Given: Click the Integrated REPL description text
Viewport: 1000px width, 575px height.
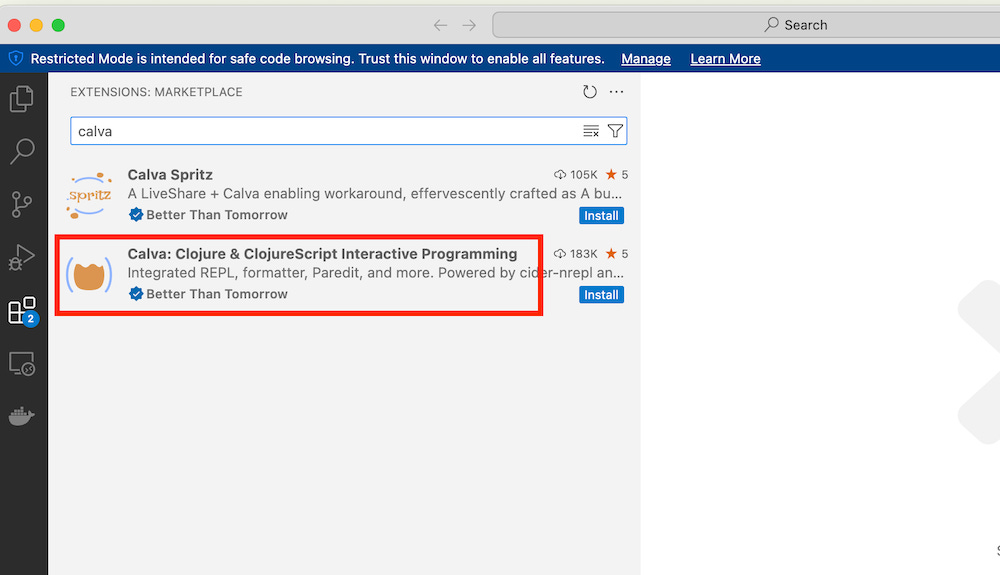Looking at the screenshot, I should [x=376, y=273].
